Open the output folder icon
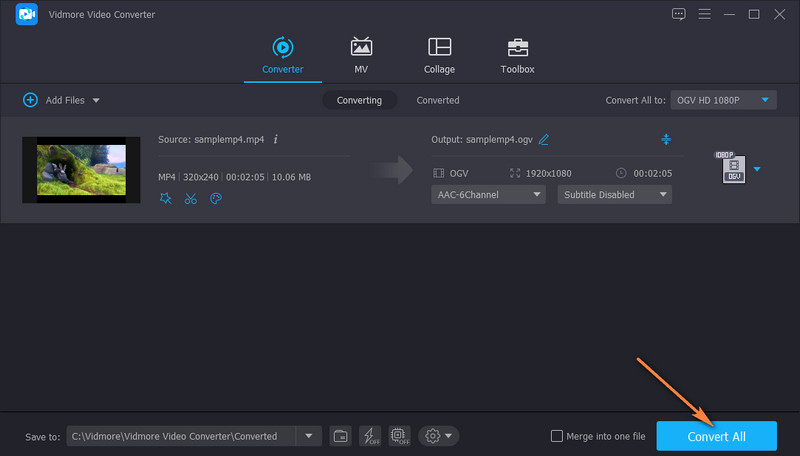Screen dimensions: 800x456 click(x=340, y=436)
